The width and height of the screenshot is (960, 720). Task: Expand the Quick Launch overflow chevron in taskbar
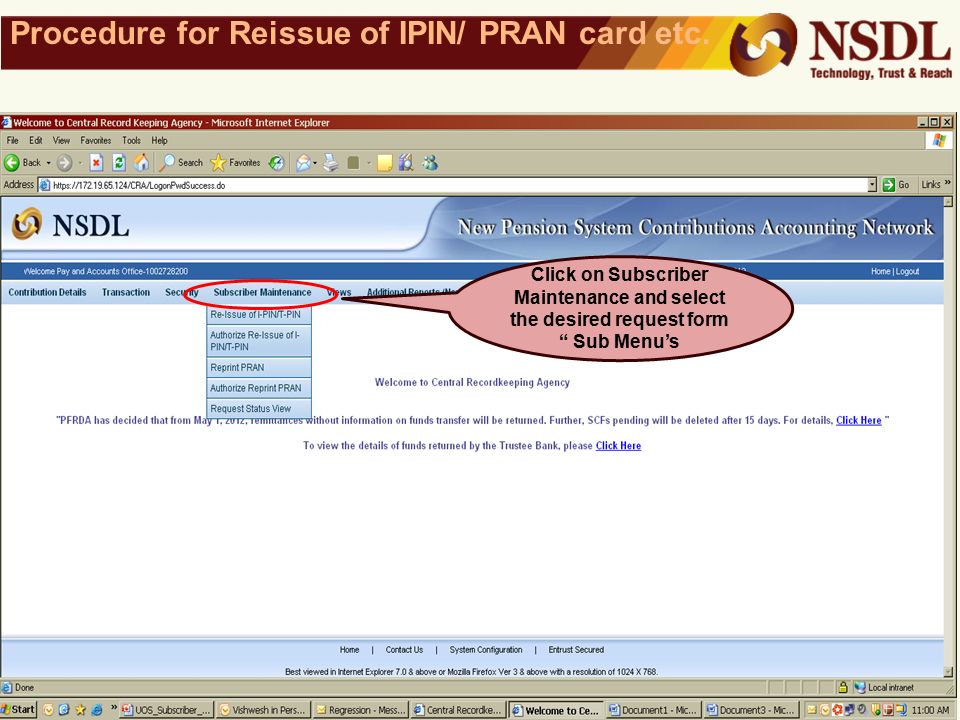point(114,708)
